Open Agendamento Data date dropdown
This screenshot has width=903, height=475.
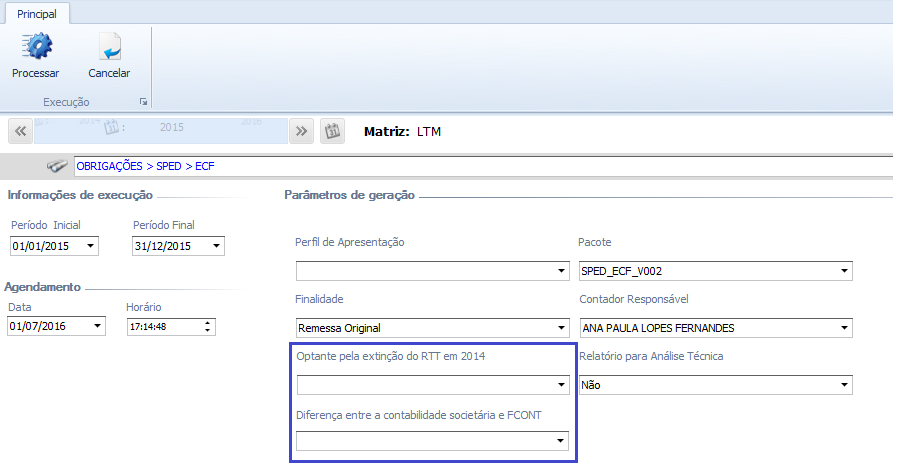click(97, 326)
